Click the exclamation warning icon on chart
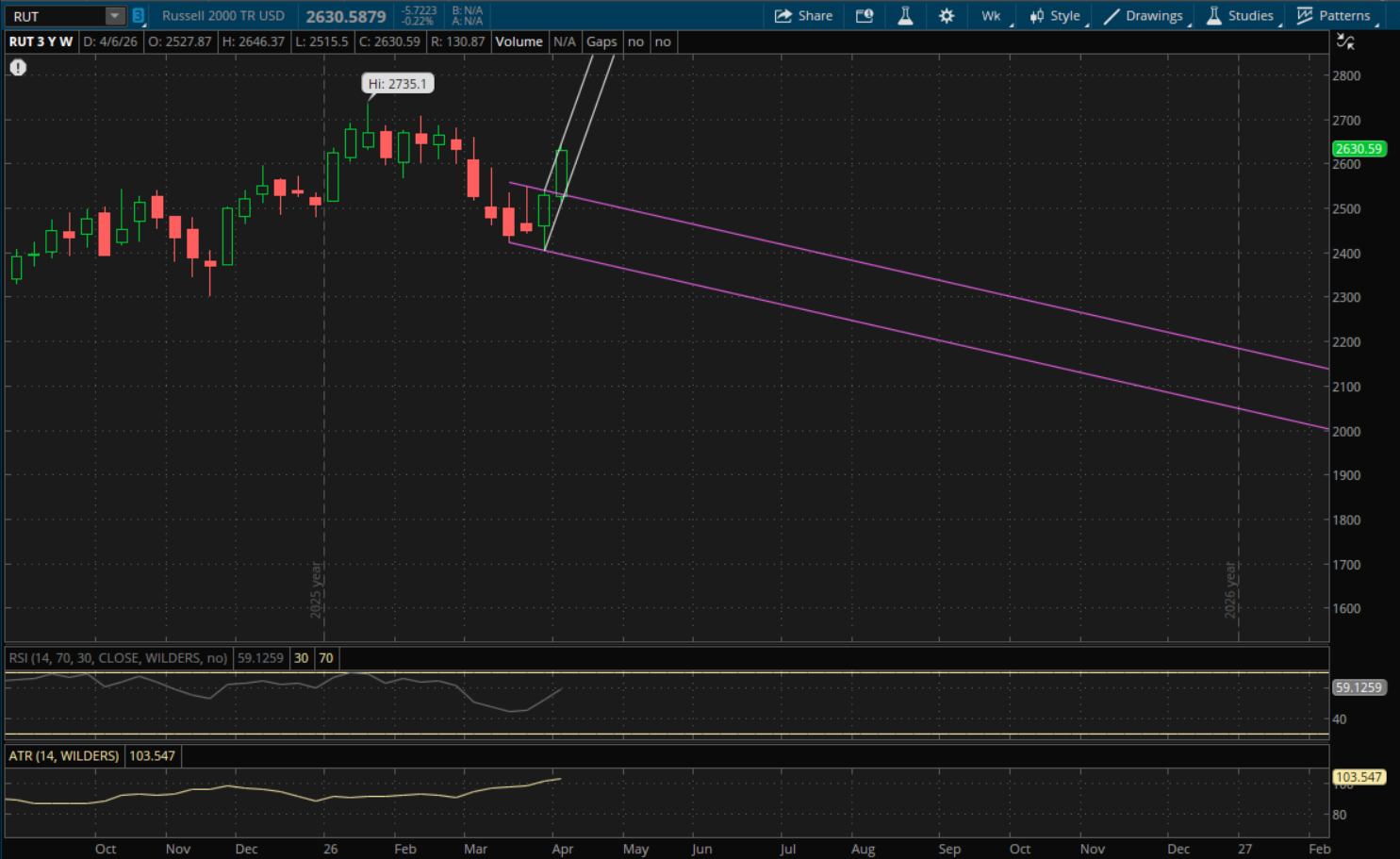 tap(18, 68)
